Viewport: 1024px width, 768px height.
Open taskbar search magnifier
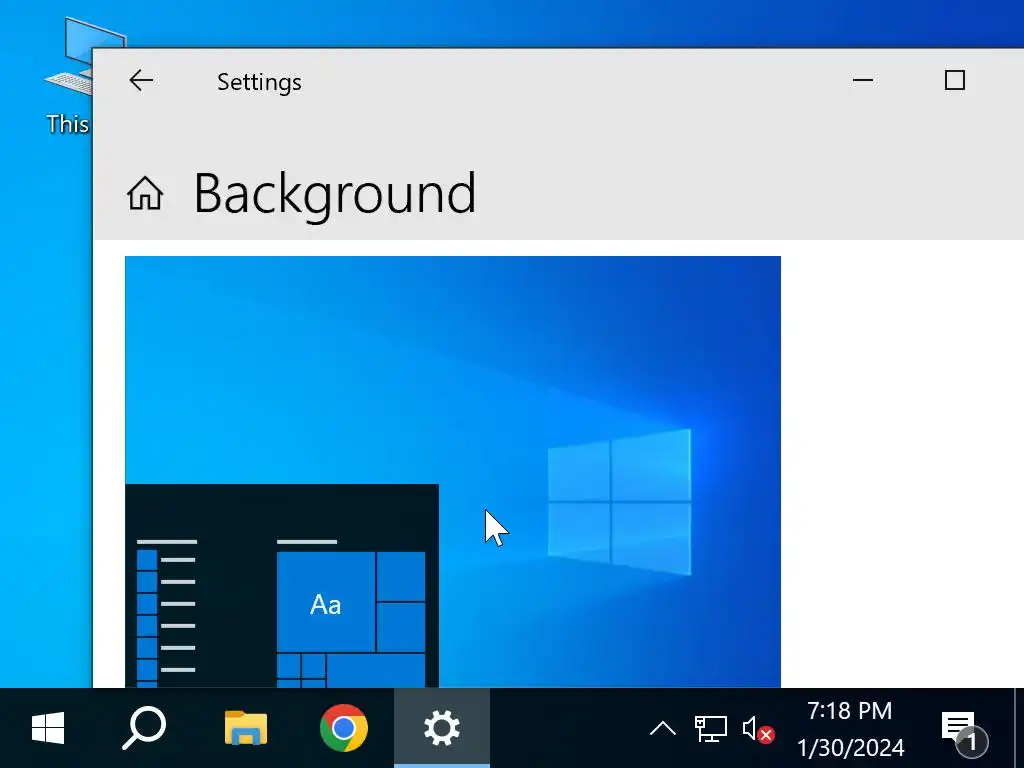pos(144,728)
